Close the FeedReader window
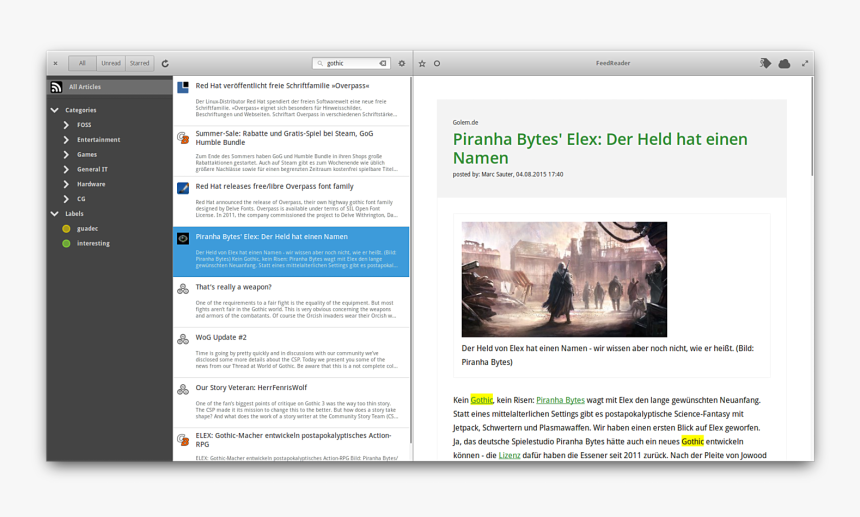 pyautogui.click(x=55, y=64)
